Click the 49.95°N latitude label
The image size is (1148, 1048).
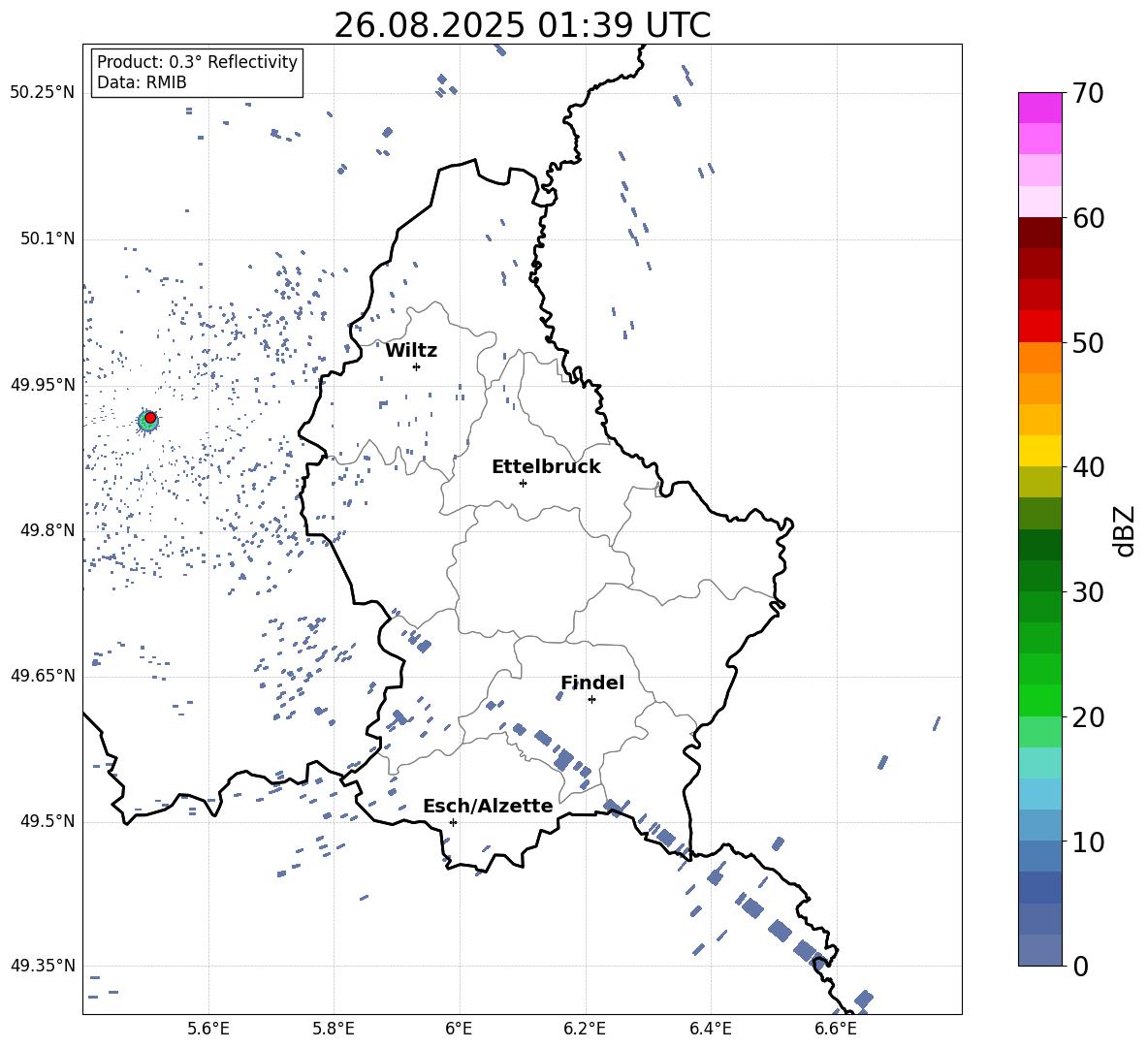43,385
